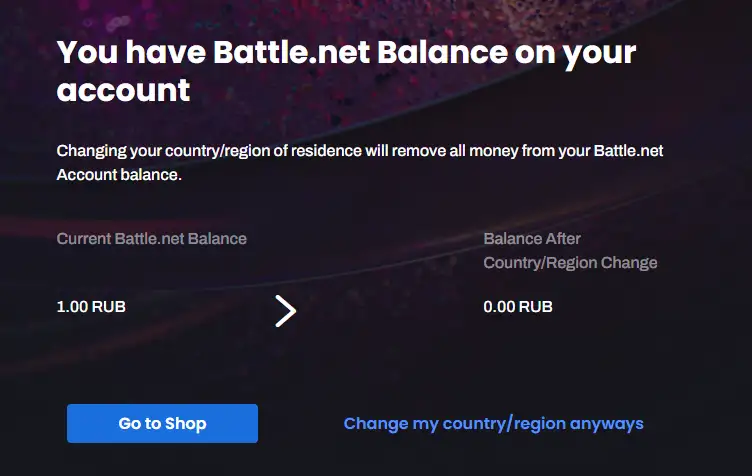This screenshot has height=476, width=752.
Task: Select Change my country/region anyways link
Action: pos(493,423)
